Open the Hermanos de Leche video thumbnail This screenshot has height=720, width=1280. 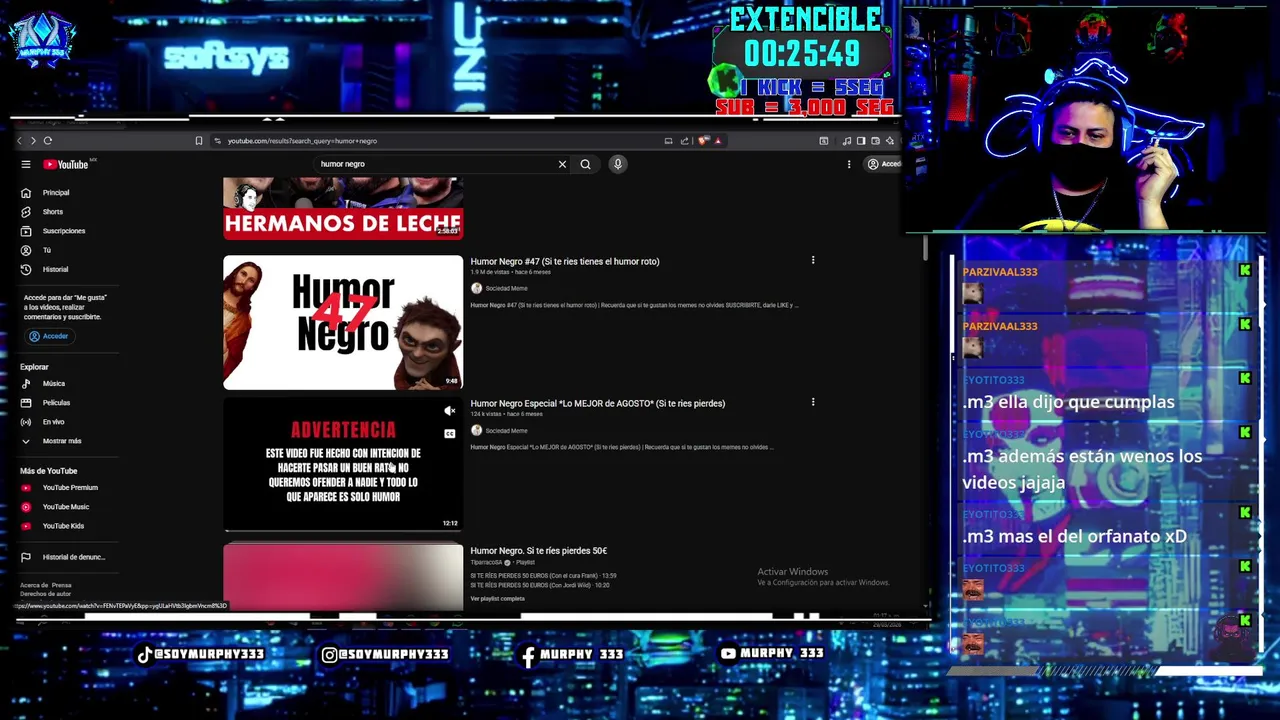[x=343, y=208]
